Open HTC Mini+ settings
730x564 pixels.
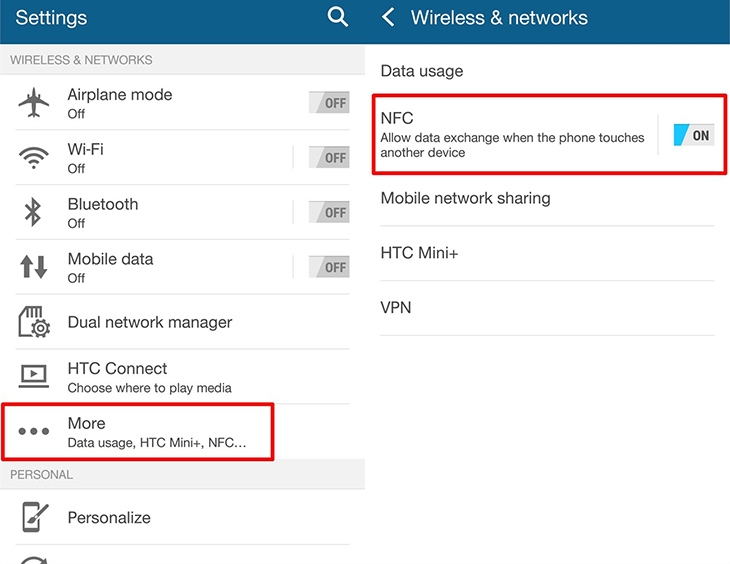pyautogui.click(x=419, y=253)
